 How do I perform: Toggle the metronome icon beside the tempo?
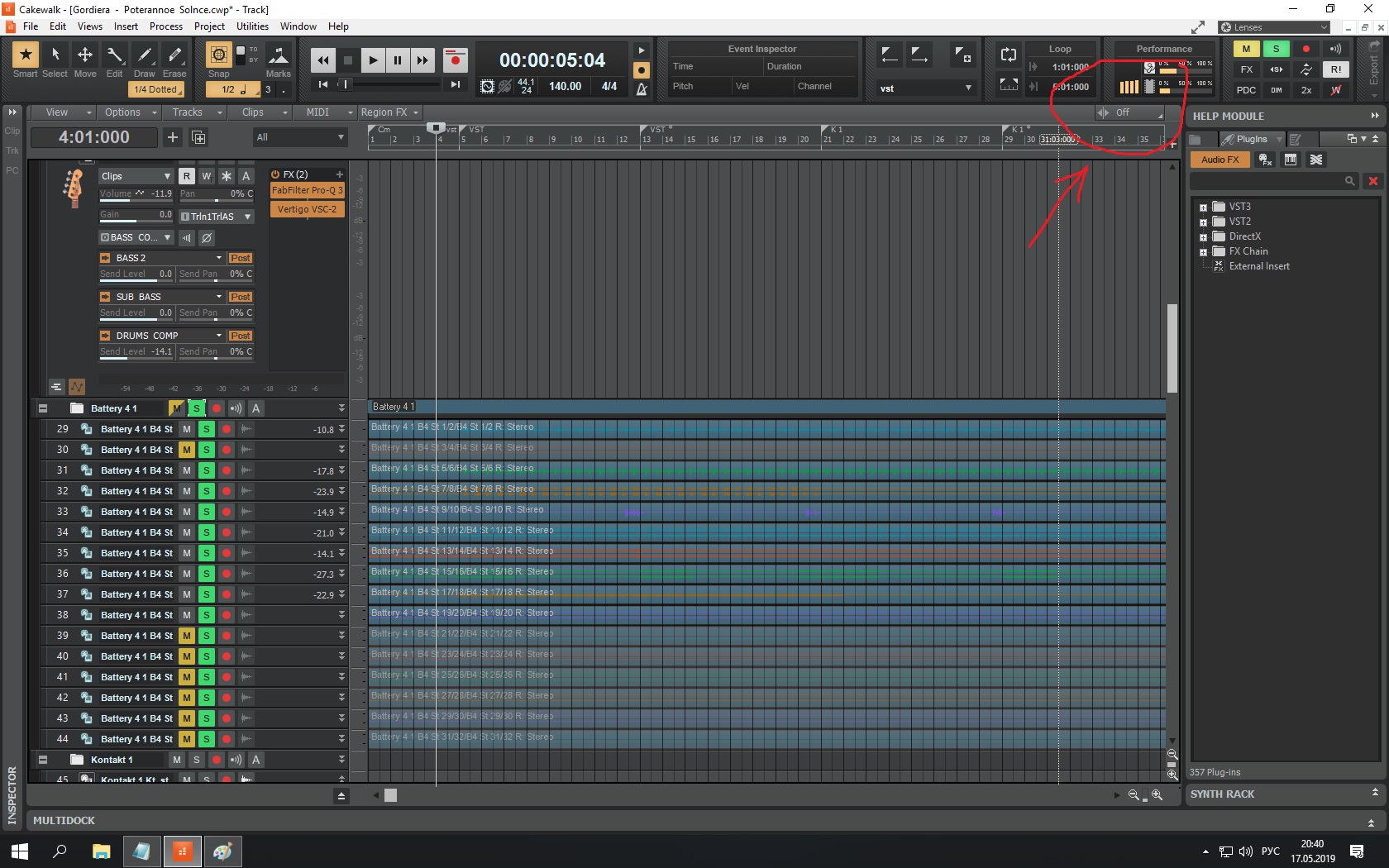click(x=642, y=89)
